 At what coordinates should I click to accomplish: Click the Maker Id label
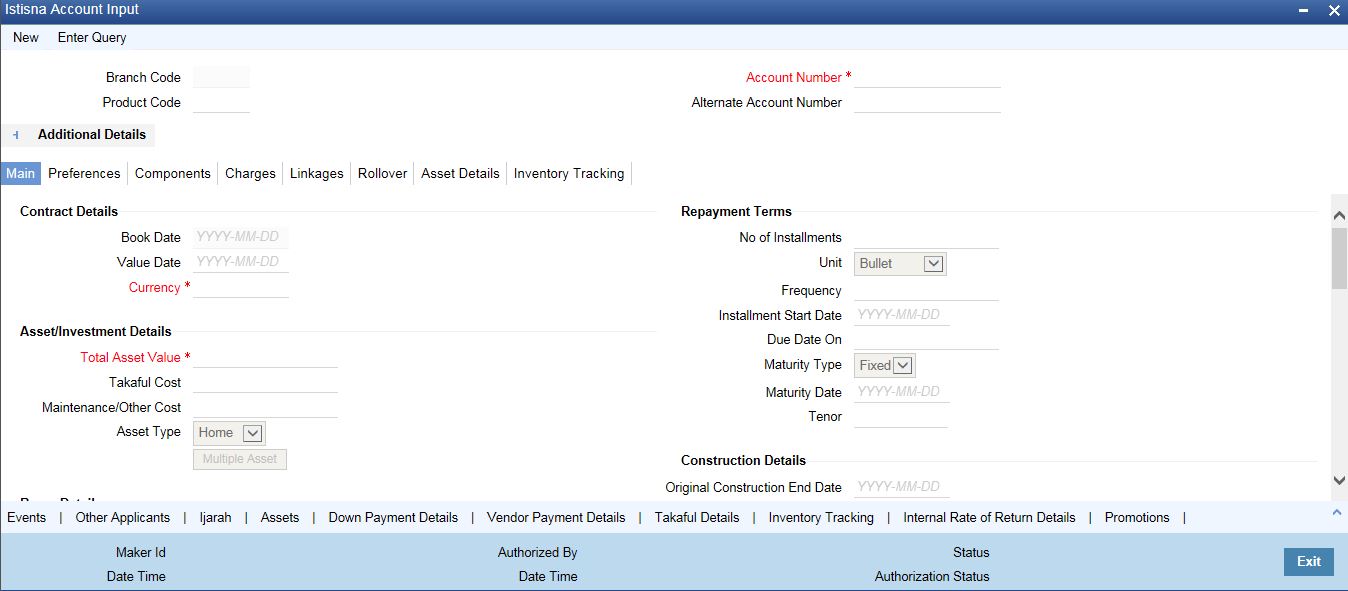click(141, 552)
